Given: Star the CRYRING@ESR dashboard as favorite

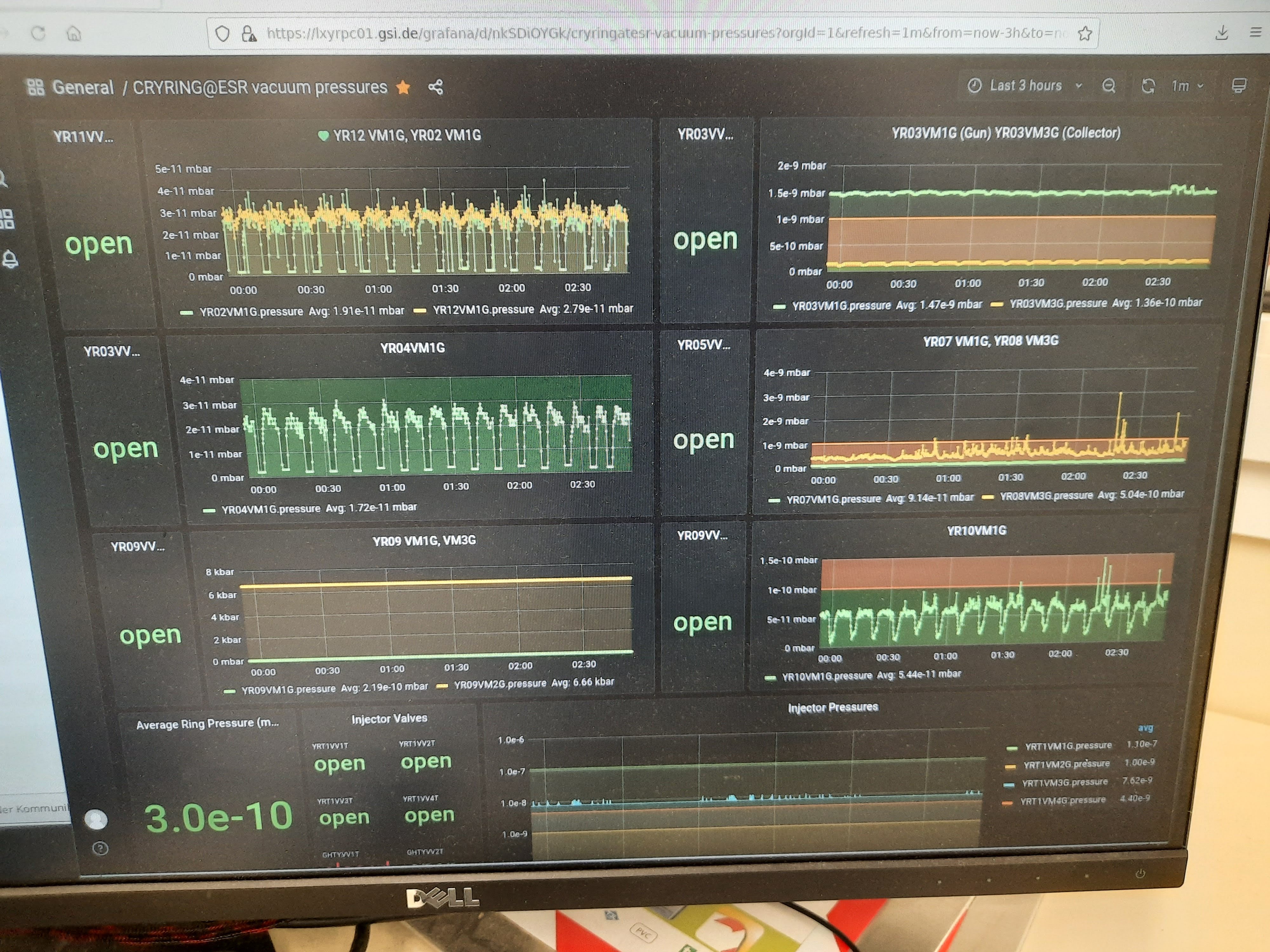Looking at the screenshot, I should (x=404, y=87).
